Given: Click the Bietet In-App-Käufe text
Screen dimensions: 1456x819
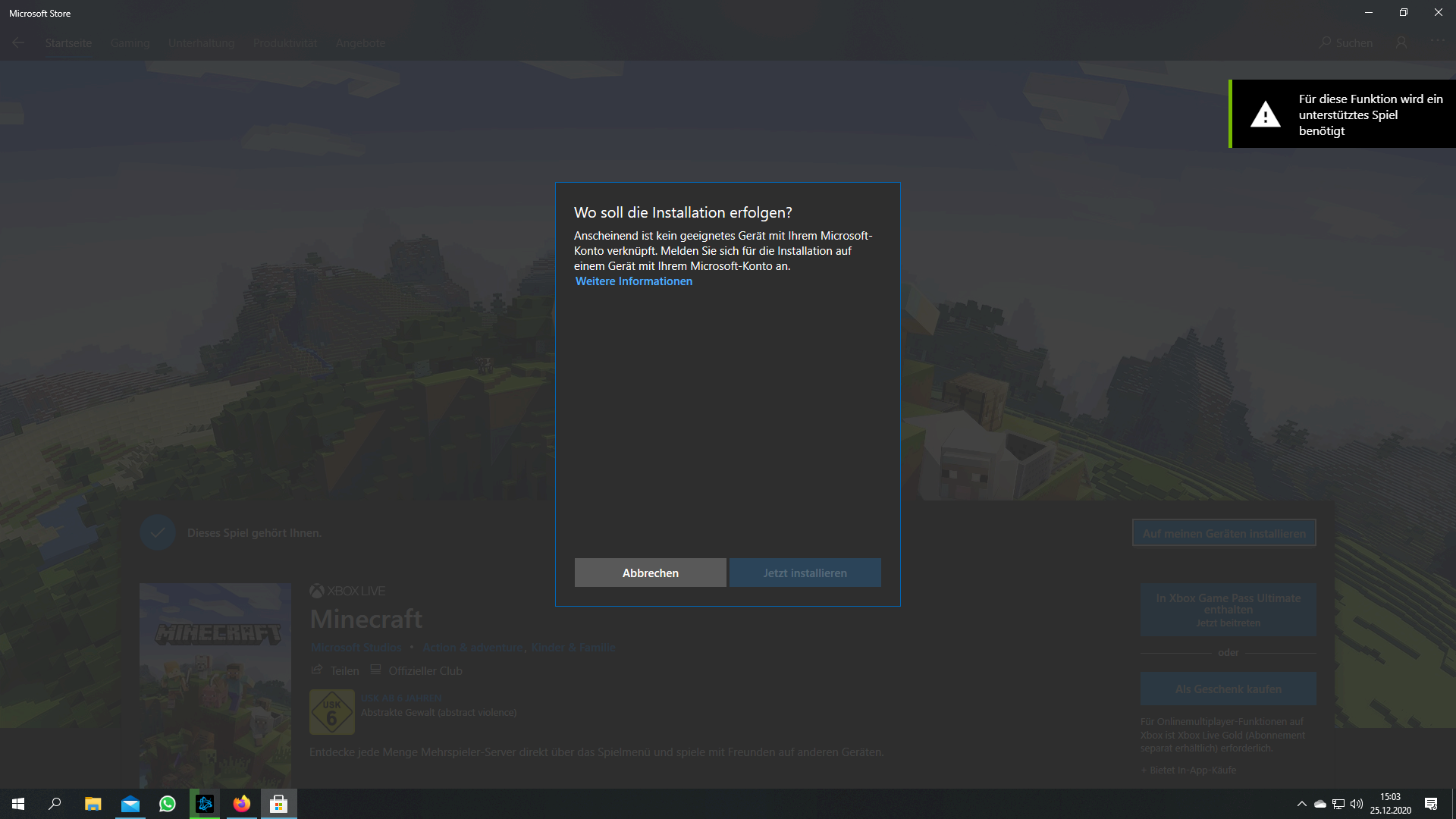Looking at the screenshot, I should [1188, 770].
